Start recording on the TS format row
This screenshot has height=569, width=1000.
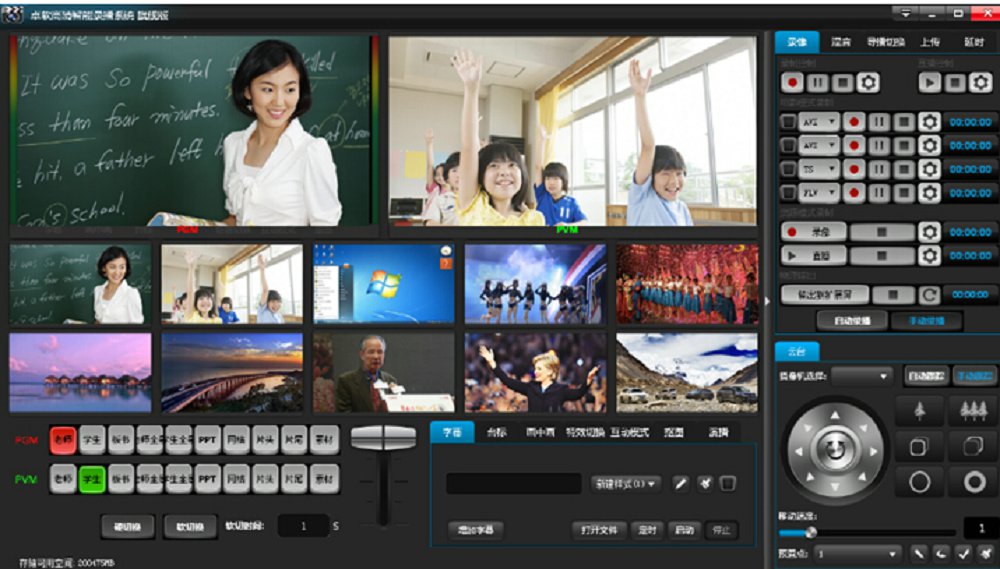point(854,169)
